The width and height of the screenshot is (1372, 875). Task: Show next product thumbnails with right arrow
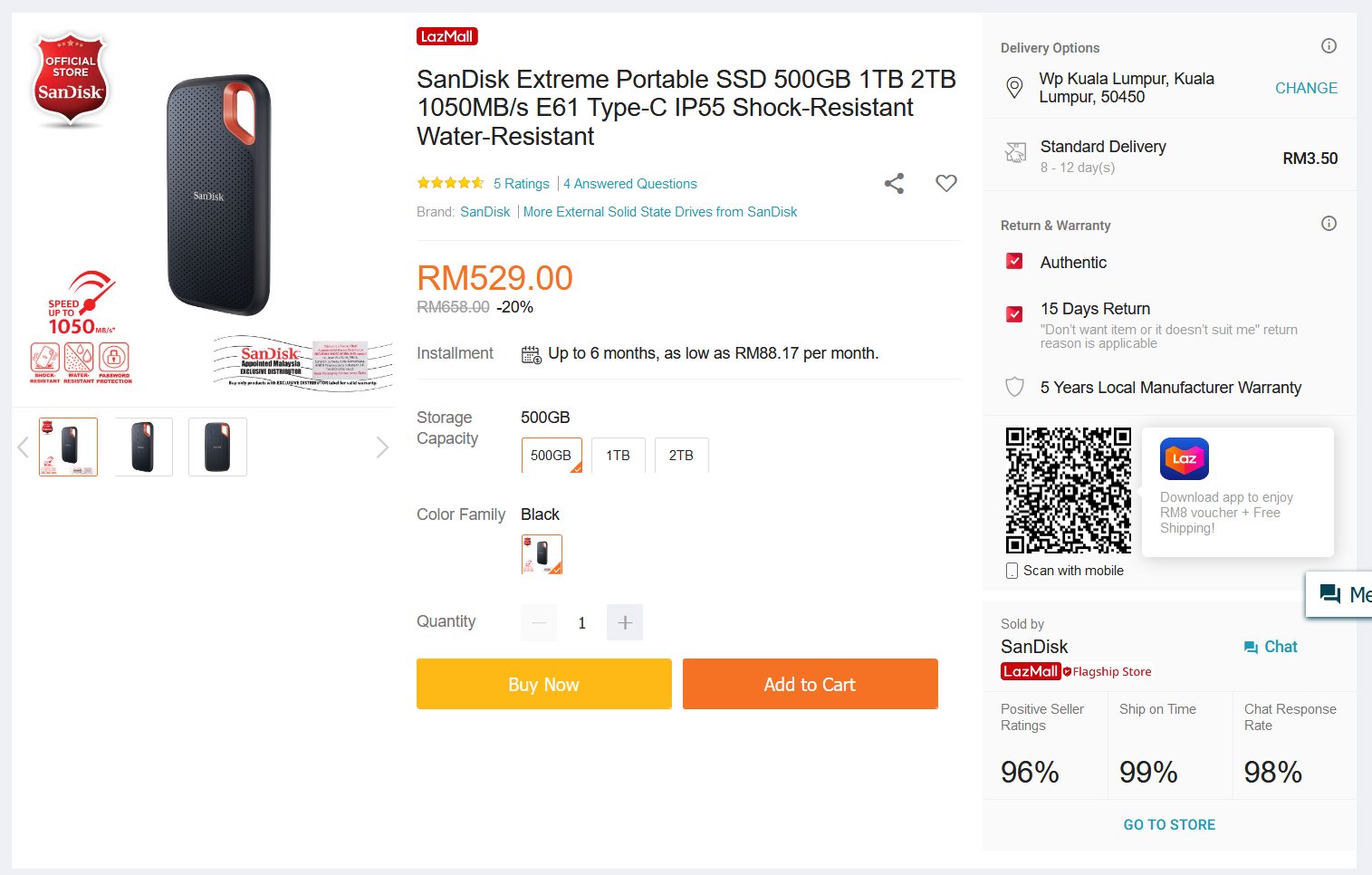click(382, 447)
